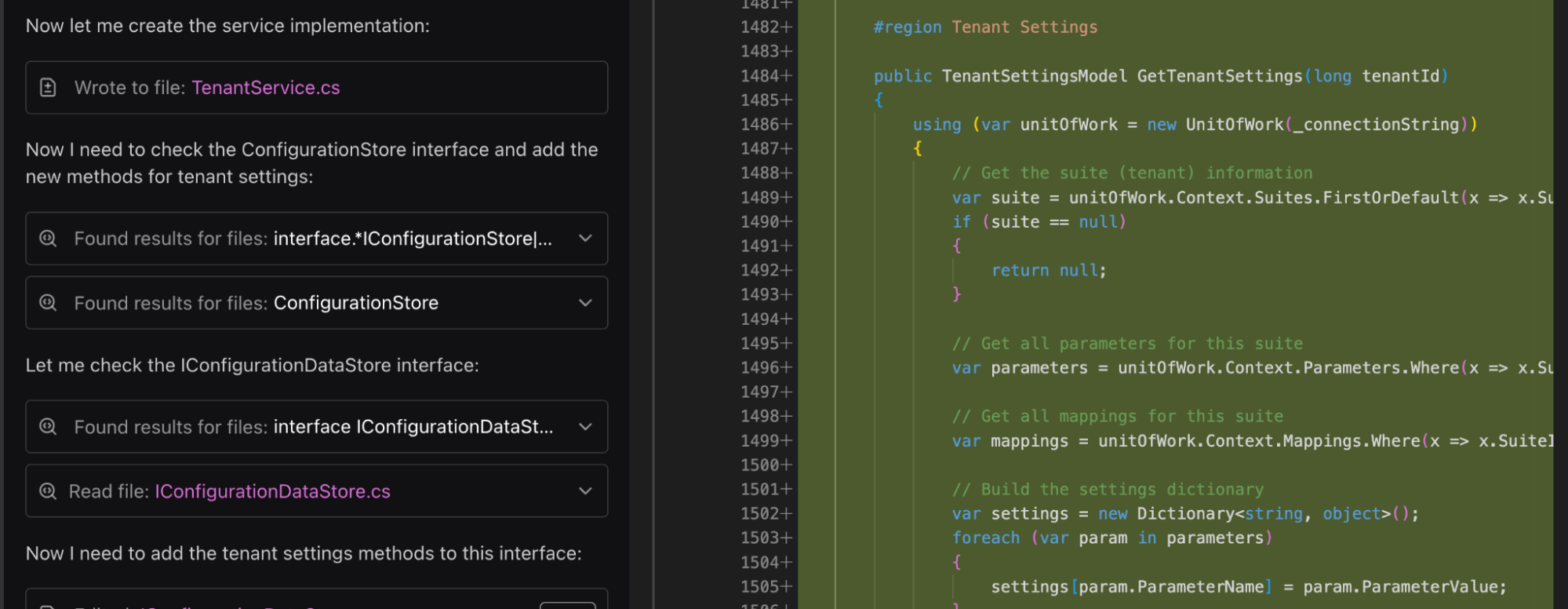Click the 'foreach (var param in parameters)' line
The image size is (1568, 609).
coord(1112,538)
